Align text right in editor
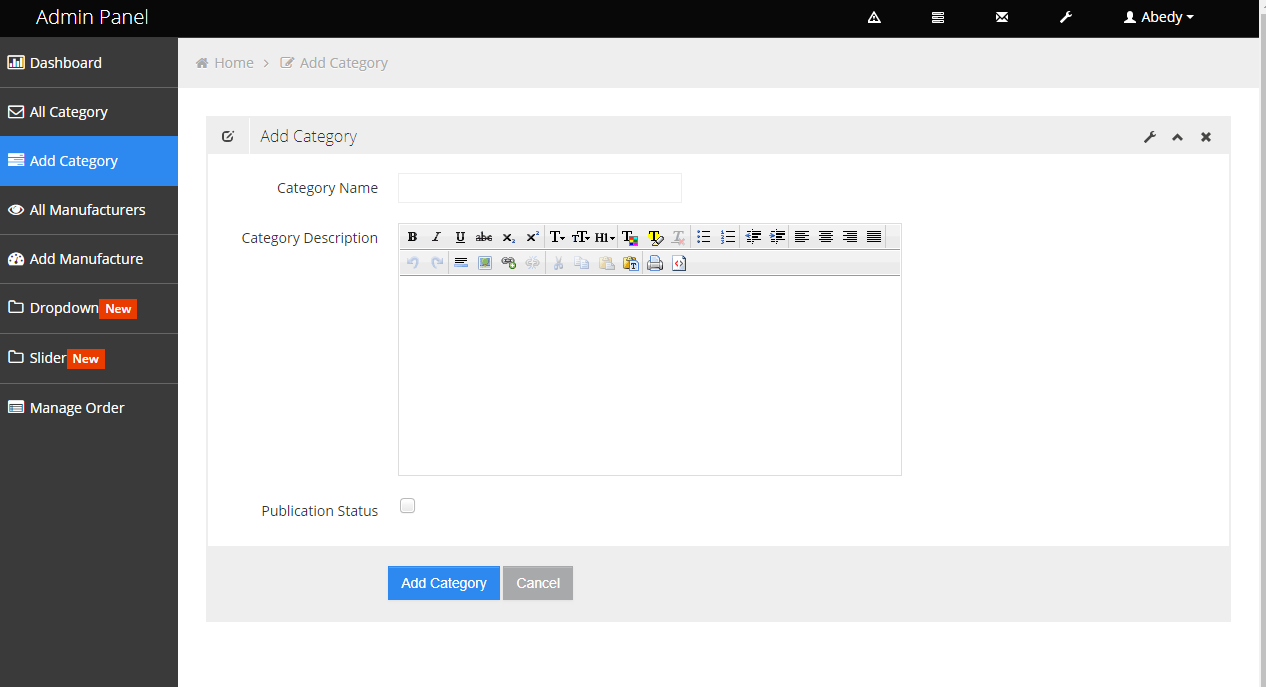This screenshot has width=1266, height=687. click(850, 237)
